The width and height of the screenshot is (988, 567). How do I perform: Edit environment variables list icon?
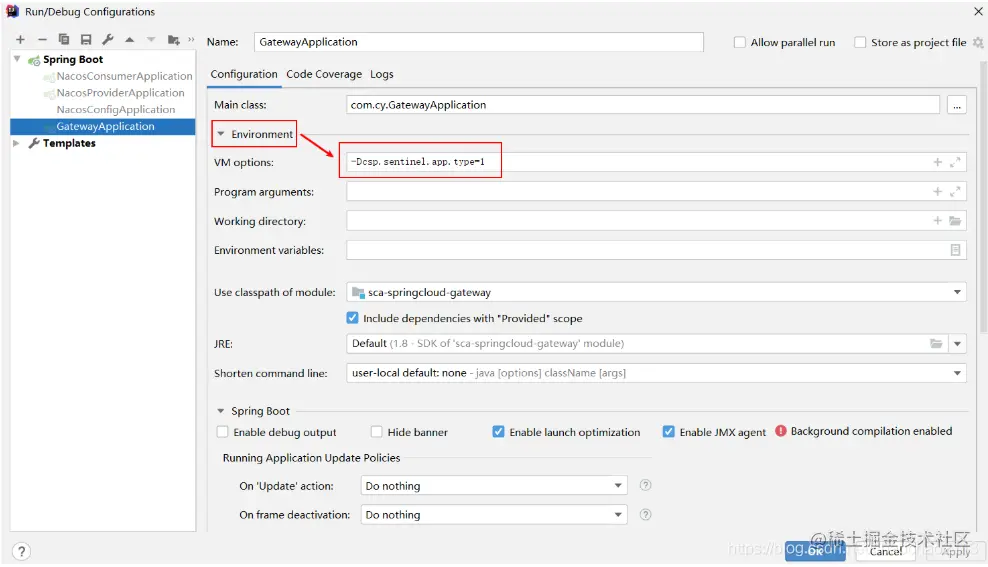[x=955, y=250]
